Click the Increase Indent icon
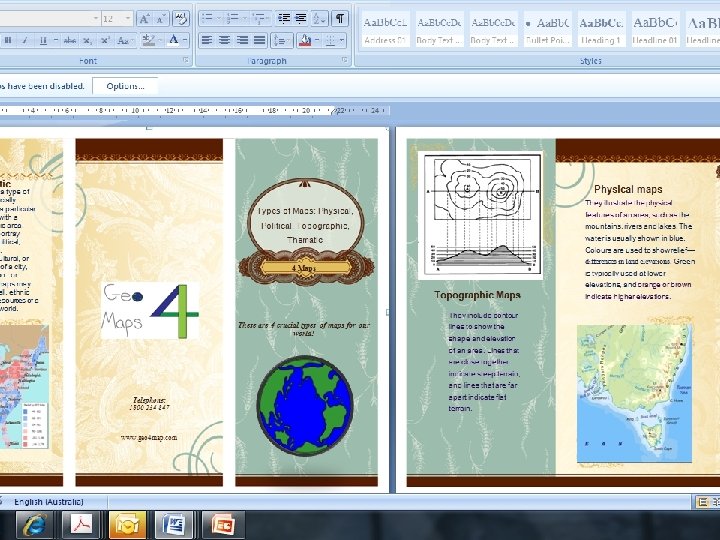Image resolution: width=720 pixels, height=540 pixels. click(x=300, y=18)
